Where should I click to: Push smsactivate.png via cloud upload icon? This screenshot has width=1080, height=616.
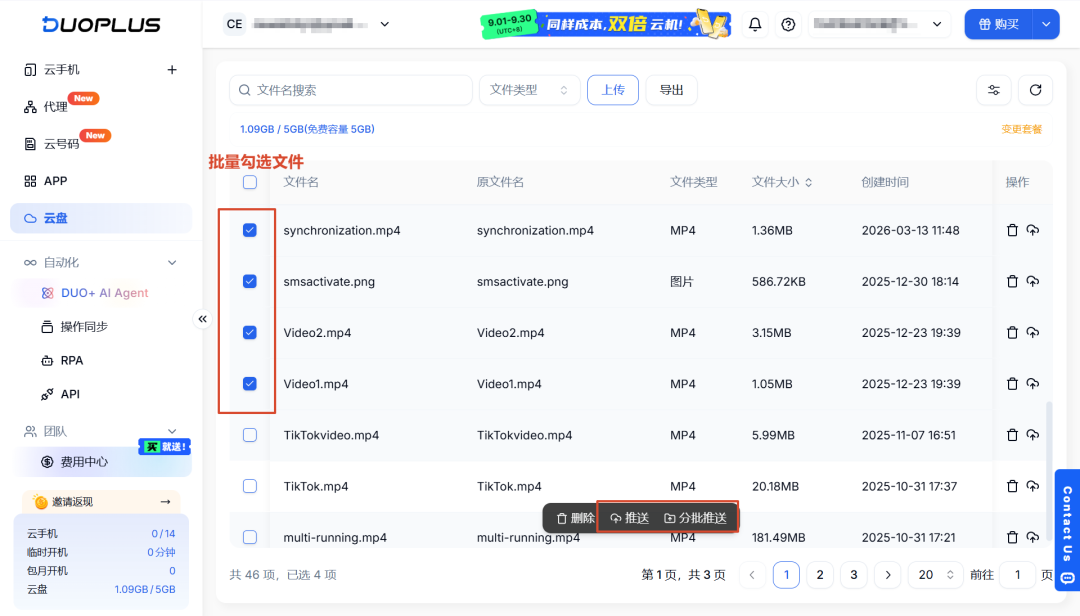coord(1032,281)
